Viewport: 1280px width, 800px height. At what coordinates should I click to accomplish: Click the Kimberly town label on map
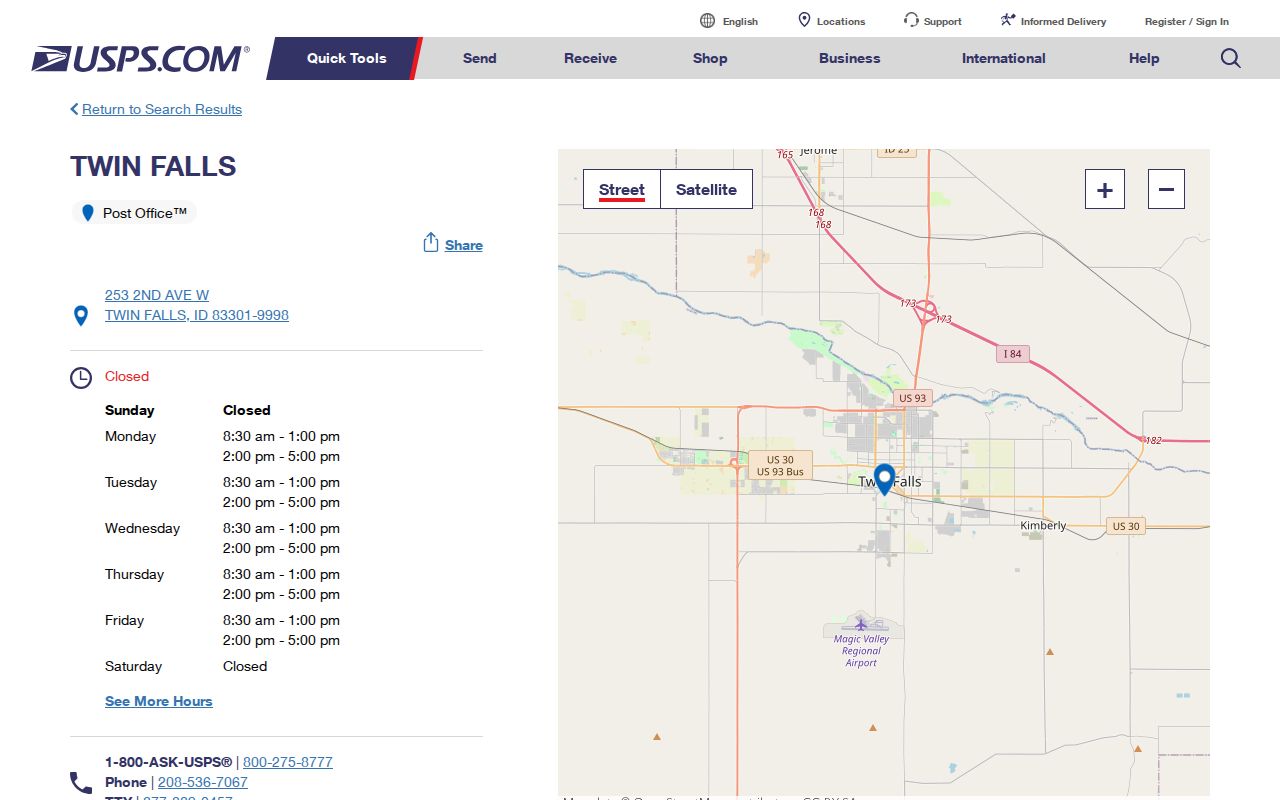[x=1043, y=525]
